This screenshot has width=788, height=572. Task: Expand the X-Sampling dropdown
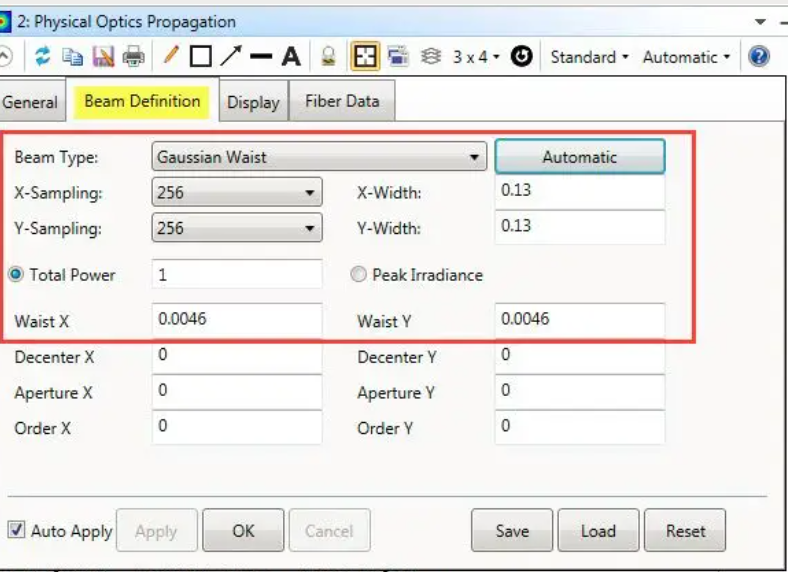coord(237,192)
